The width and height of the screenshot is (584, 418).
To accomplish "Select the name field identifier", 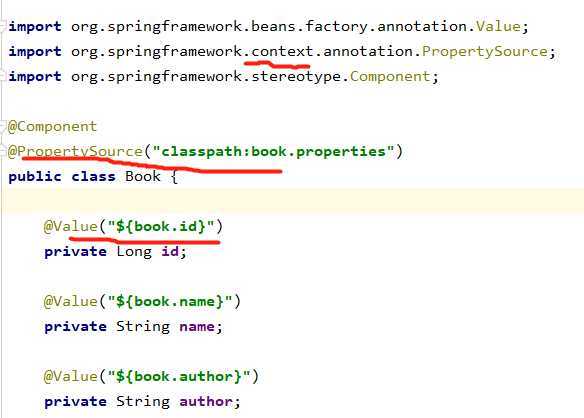I will (197, 327).
